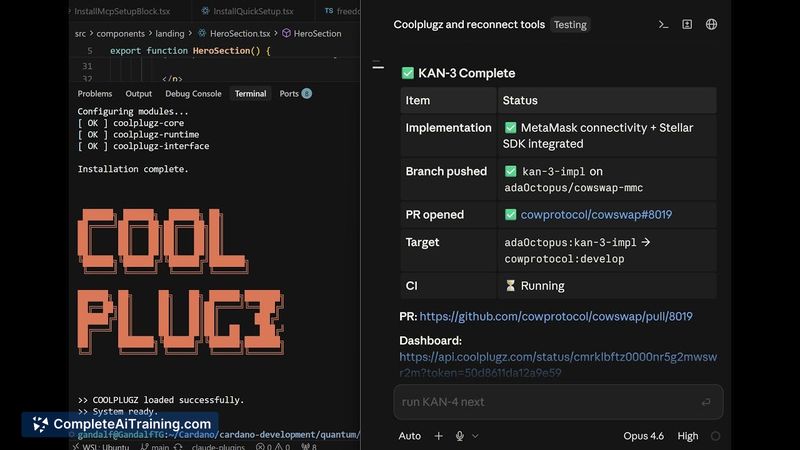Click the 'KAN-3 Complete' heading
Screen dimensions: 800x450
point(466,73)
